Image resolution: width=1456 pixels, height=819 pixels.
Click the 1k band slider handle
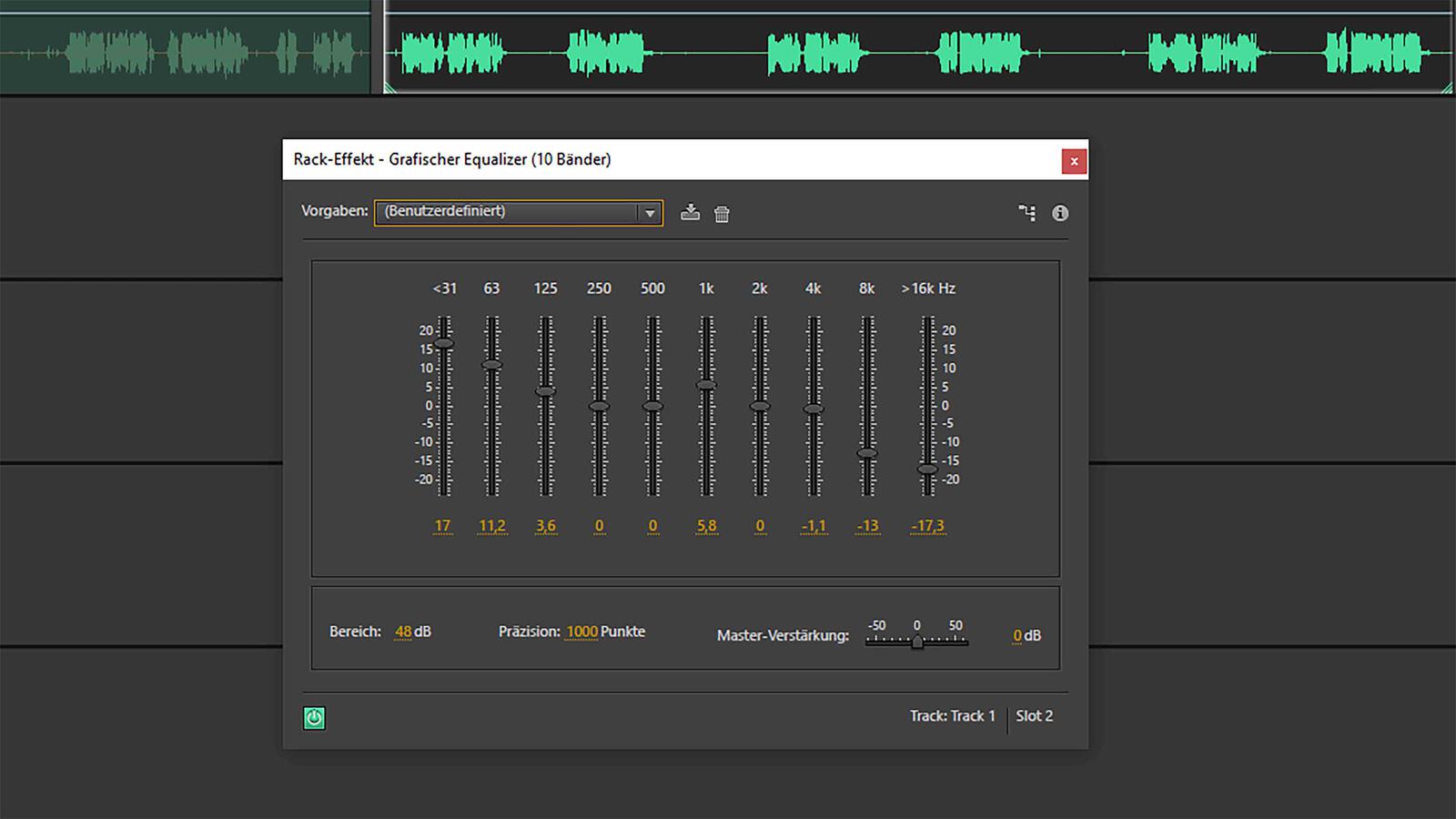coord(706,385)
